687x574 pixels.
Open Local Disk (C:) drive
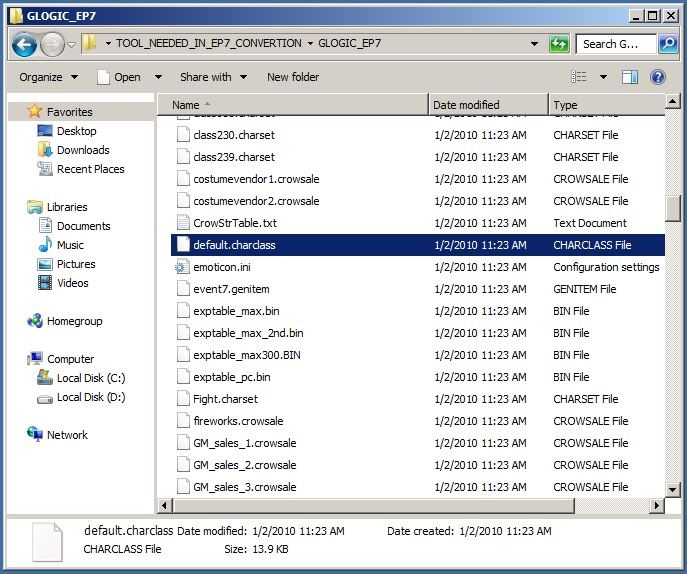coord(90,378)
